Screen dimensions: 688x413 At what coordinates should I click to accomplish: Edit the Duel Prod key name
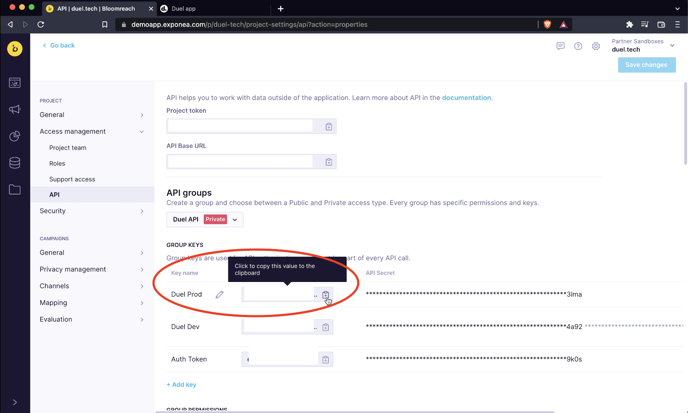click(219, 294)
